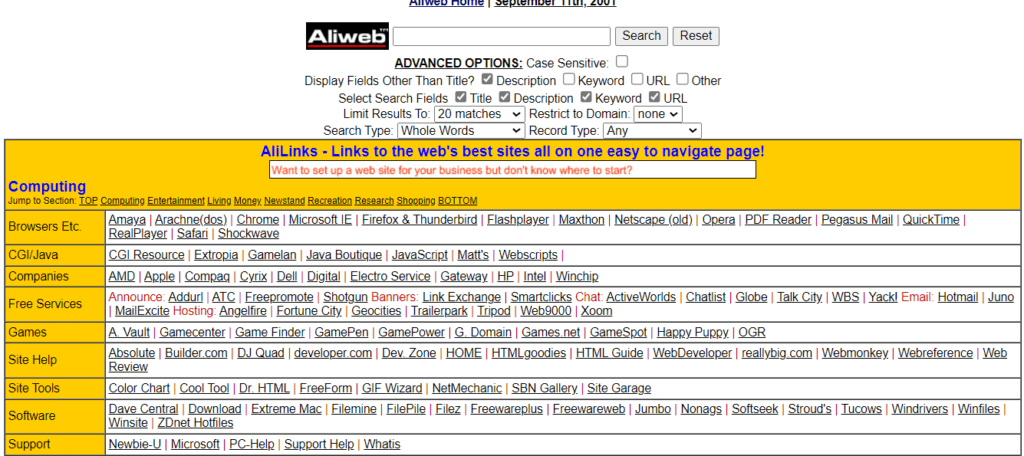Open the Addurl announce link
This screenshot has height=456, width=1024.
(185, 298)
